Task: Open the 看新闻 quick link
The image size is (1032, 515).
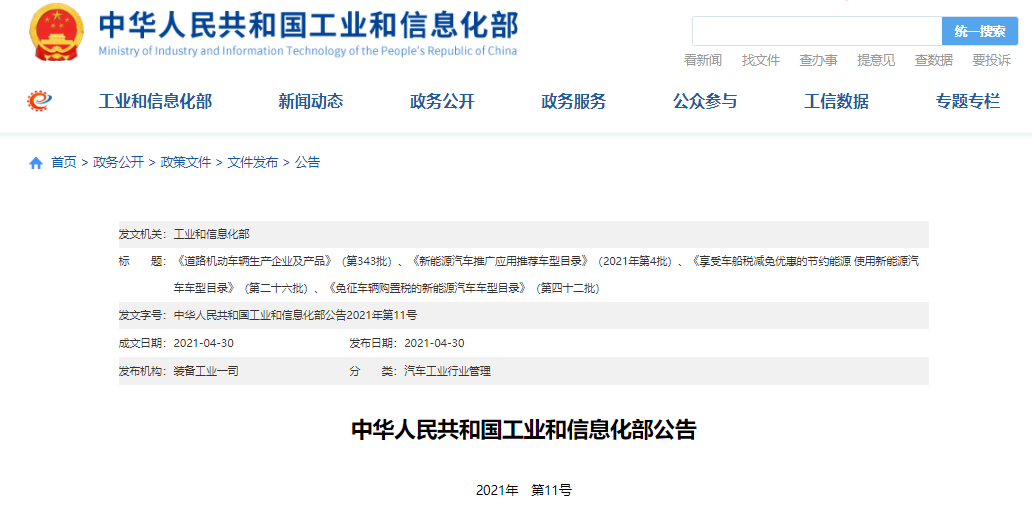Action: click(x=703, y=61)
